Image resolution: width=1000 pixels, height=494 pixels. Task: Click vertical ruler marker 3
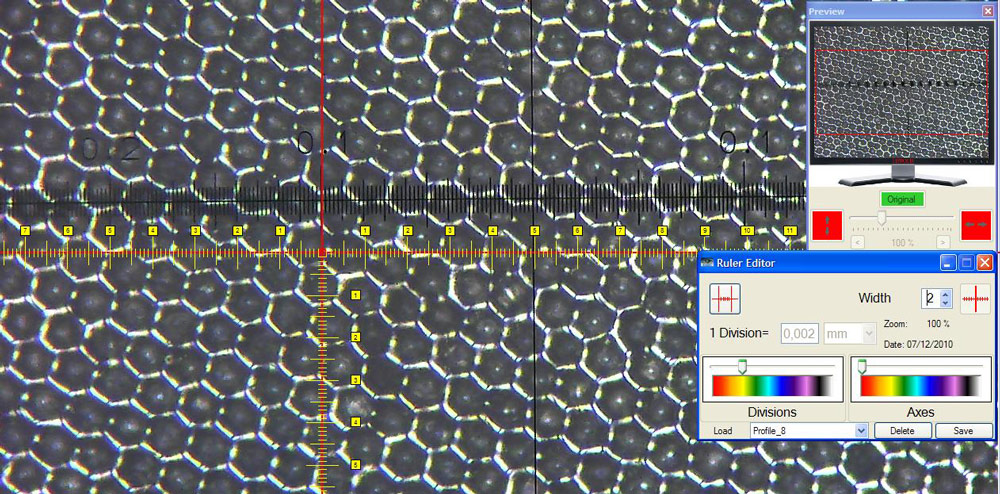coord(356,380)
